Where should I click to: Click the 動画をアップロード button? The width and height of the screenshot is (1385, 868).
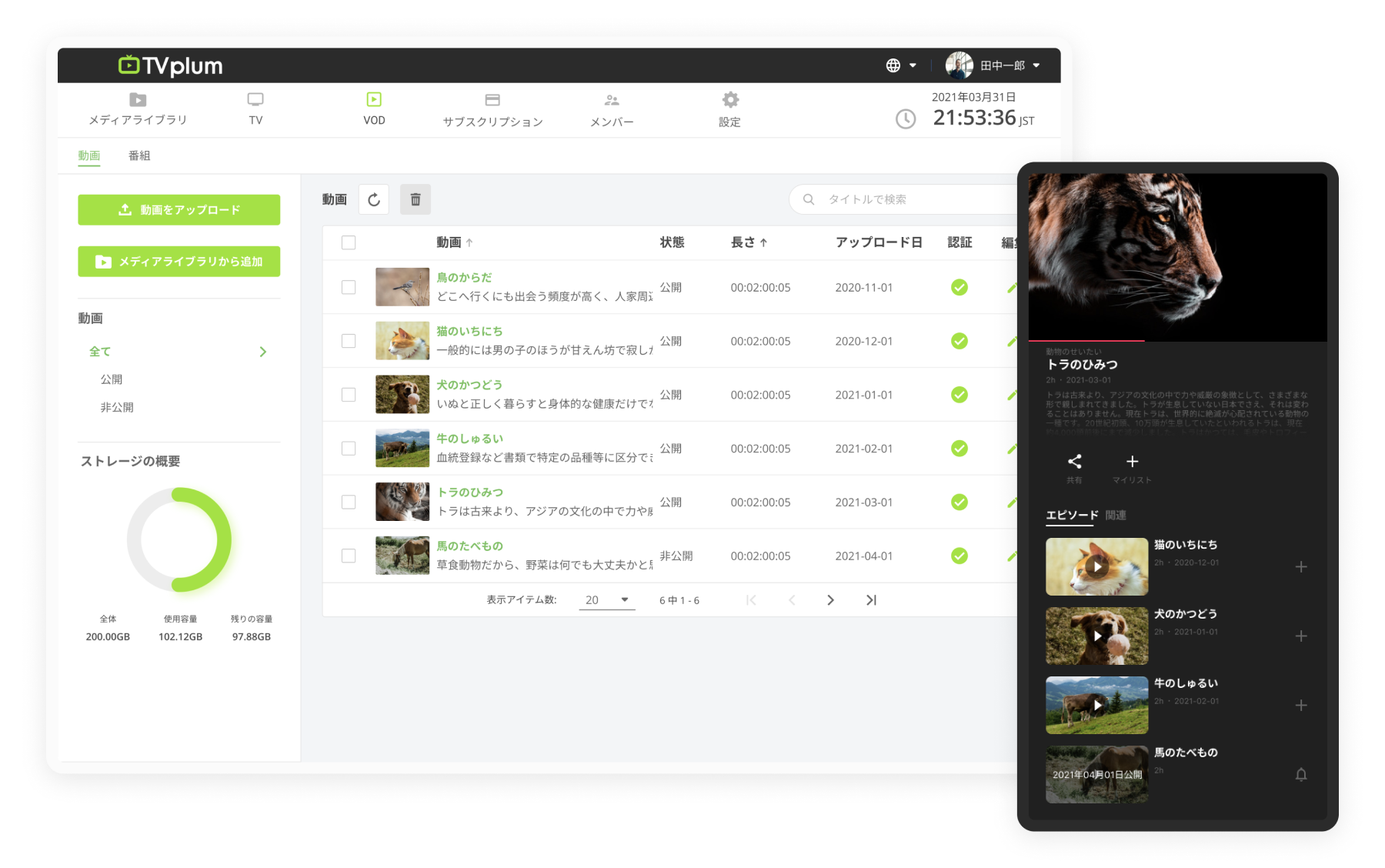coord(179,210)
